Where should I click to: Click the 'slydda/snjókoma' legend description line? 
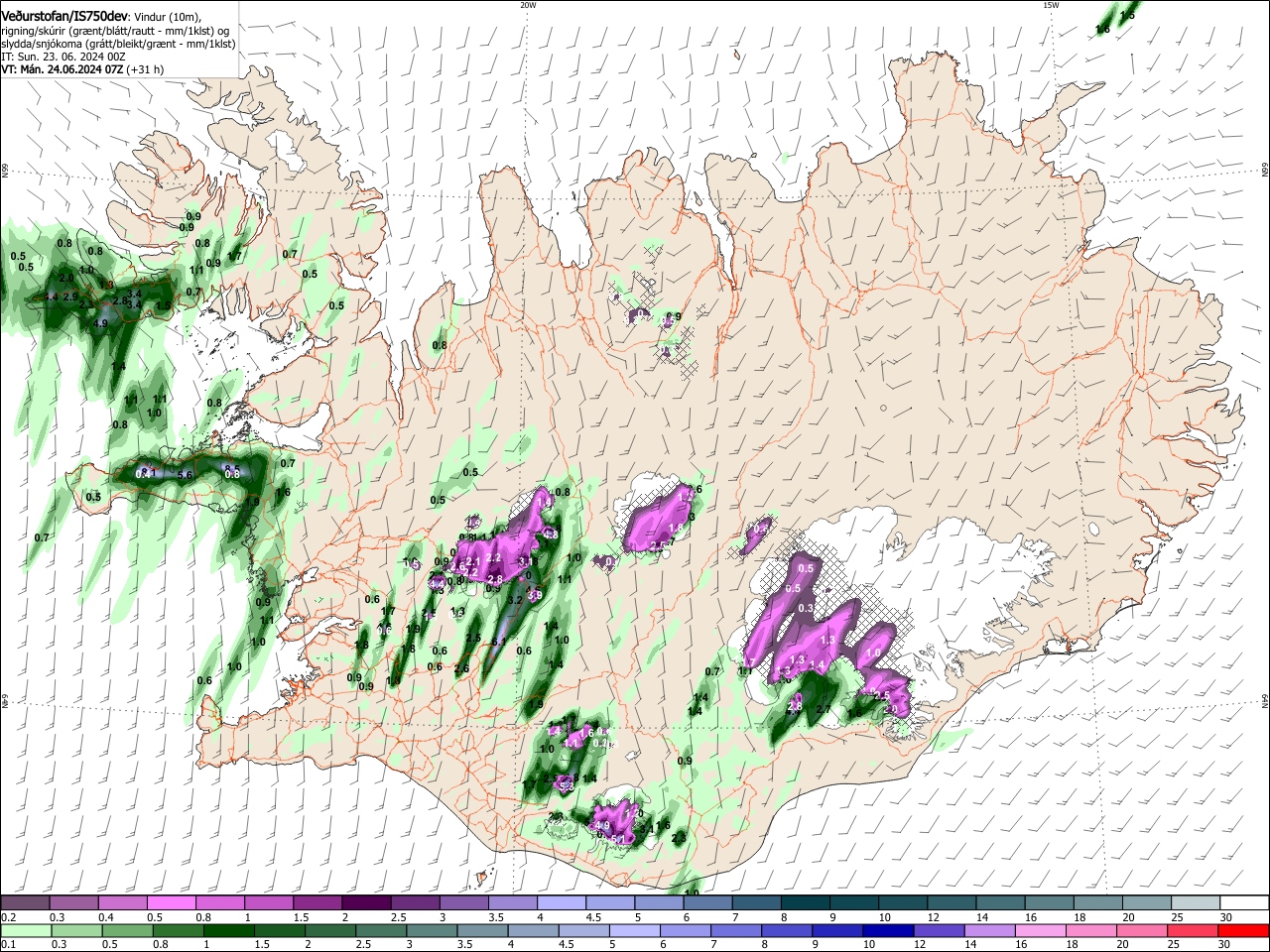click(x=118, y=44)
